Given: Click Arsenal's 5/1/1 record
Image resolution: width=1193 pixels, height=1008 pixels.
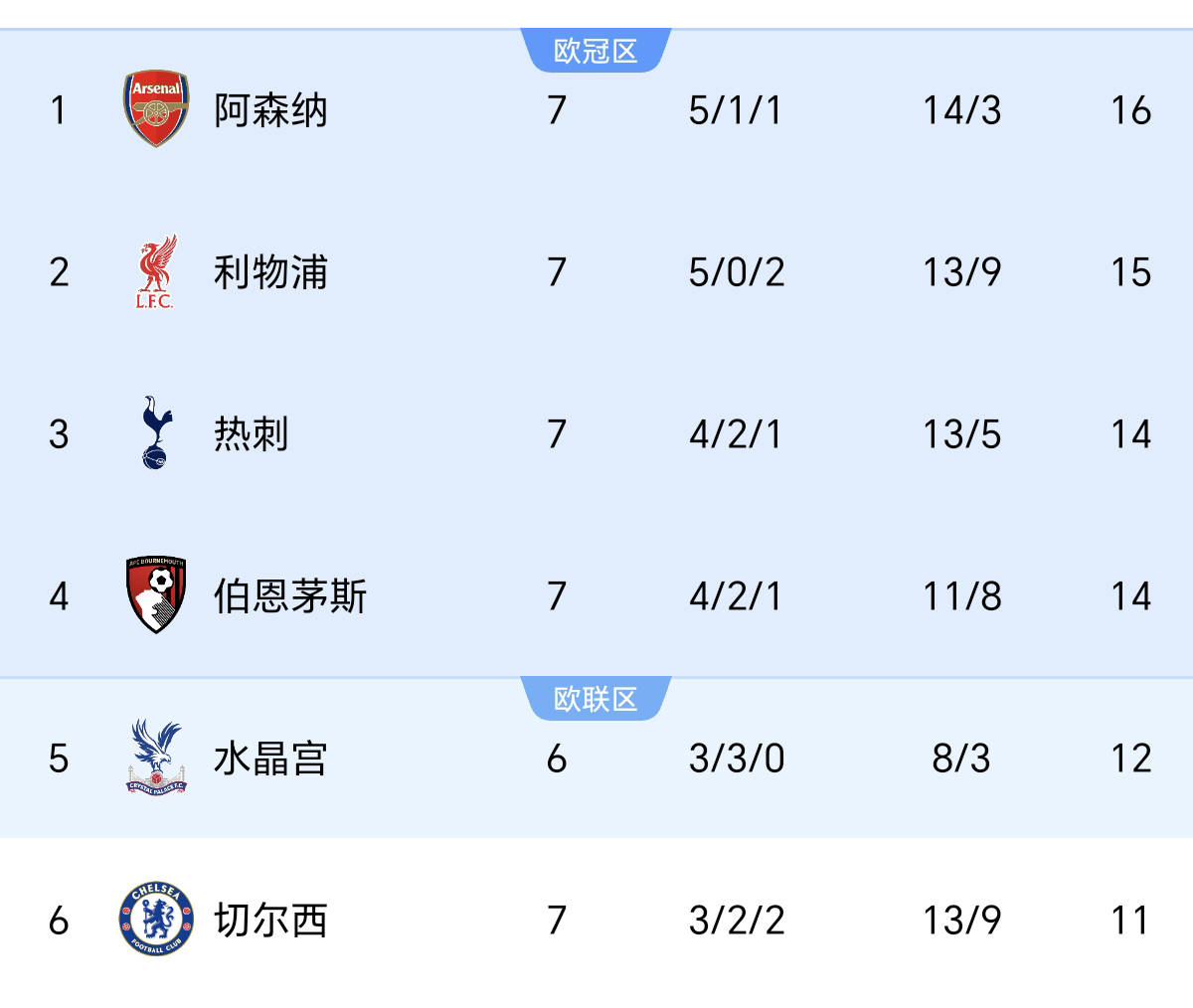Looking at the screenshot, I should coord(736,110).
